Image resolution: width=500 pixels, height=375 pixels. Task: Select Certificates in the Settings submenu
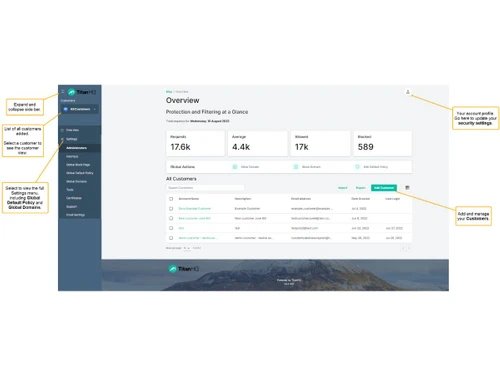pyautogui.click(x=74, y=198)
